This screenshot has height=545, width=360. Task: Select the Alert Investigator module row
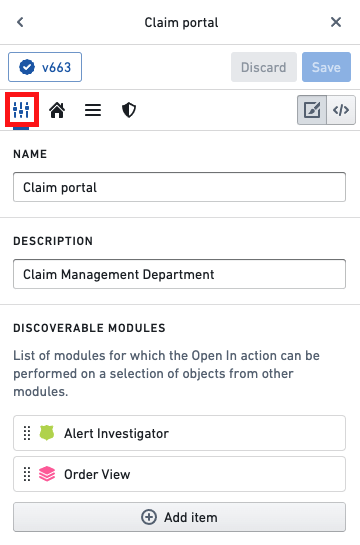click(x=179, y=433)
